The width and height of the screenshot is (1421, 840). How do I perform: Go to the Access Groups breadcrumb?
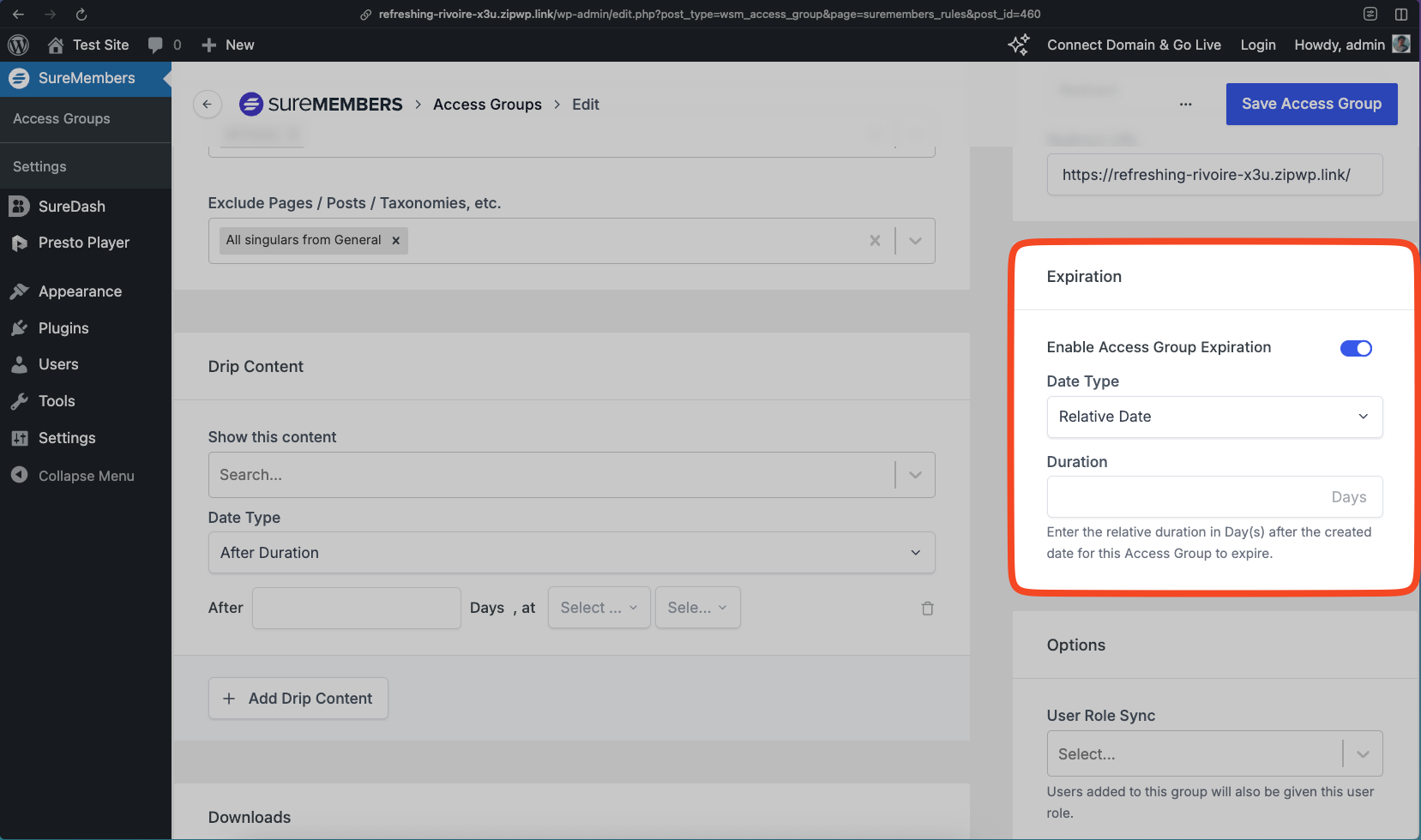click(x=487, y=105)
